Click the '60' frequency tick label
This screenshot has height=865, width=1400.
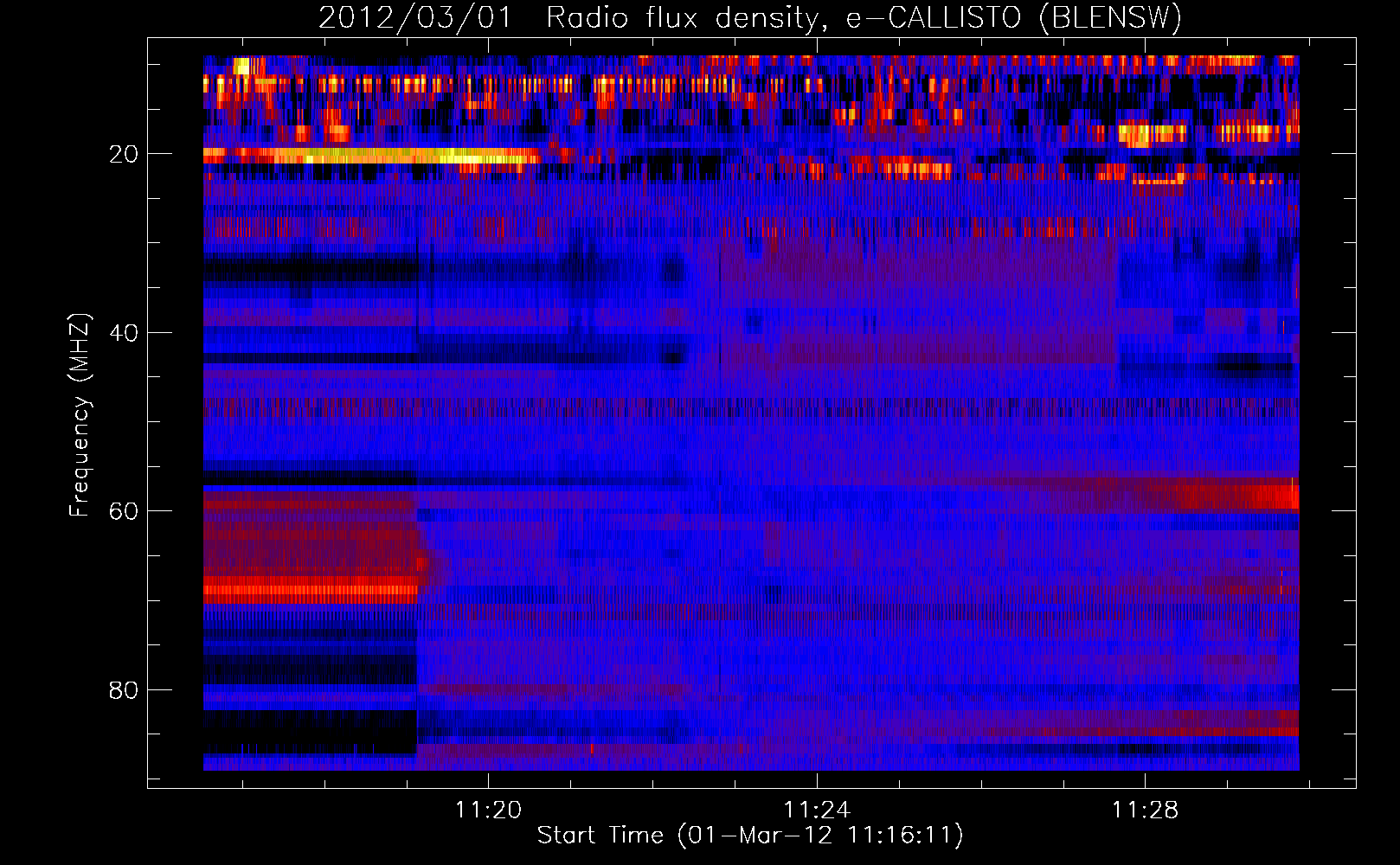(x=124, y=511)
